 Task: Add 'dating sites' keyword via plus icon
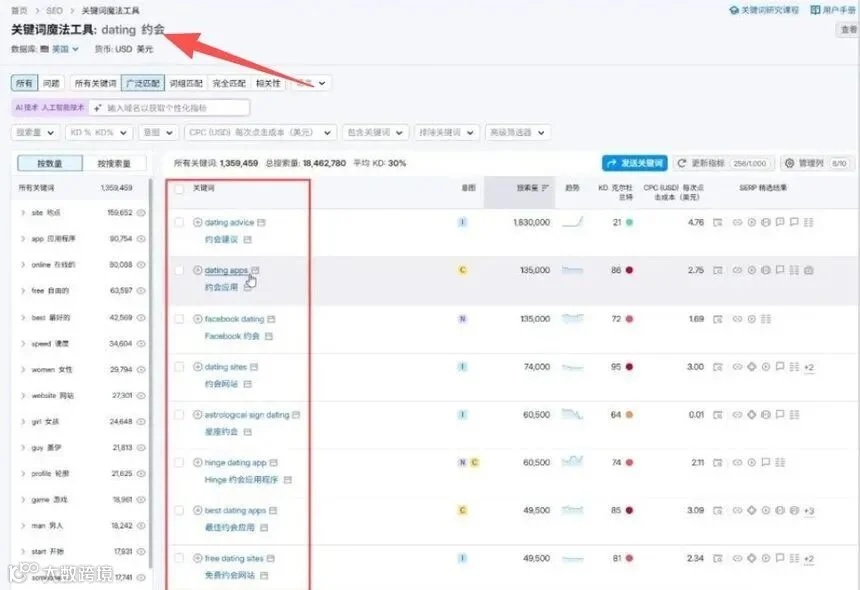(x=197, y=366)
